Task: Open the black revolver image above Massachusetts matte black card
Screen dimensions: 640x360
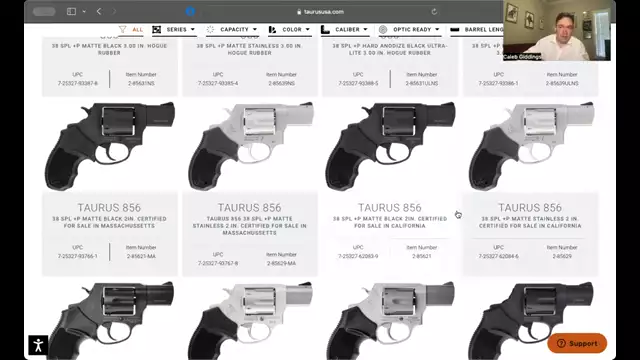Action: tap(109, 146)
